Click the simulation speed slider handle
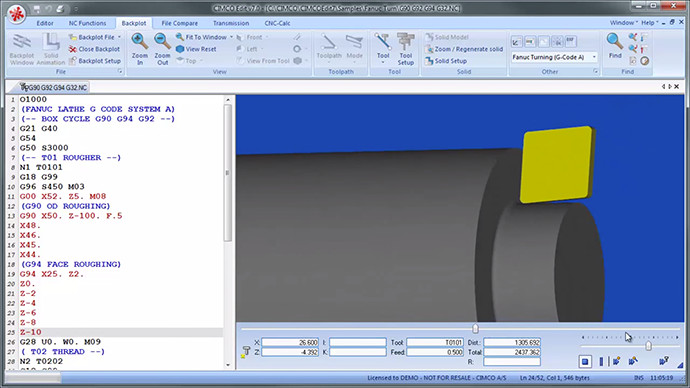 (648, 346)
